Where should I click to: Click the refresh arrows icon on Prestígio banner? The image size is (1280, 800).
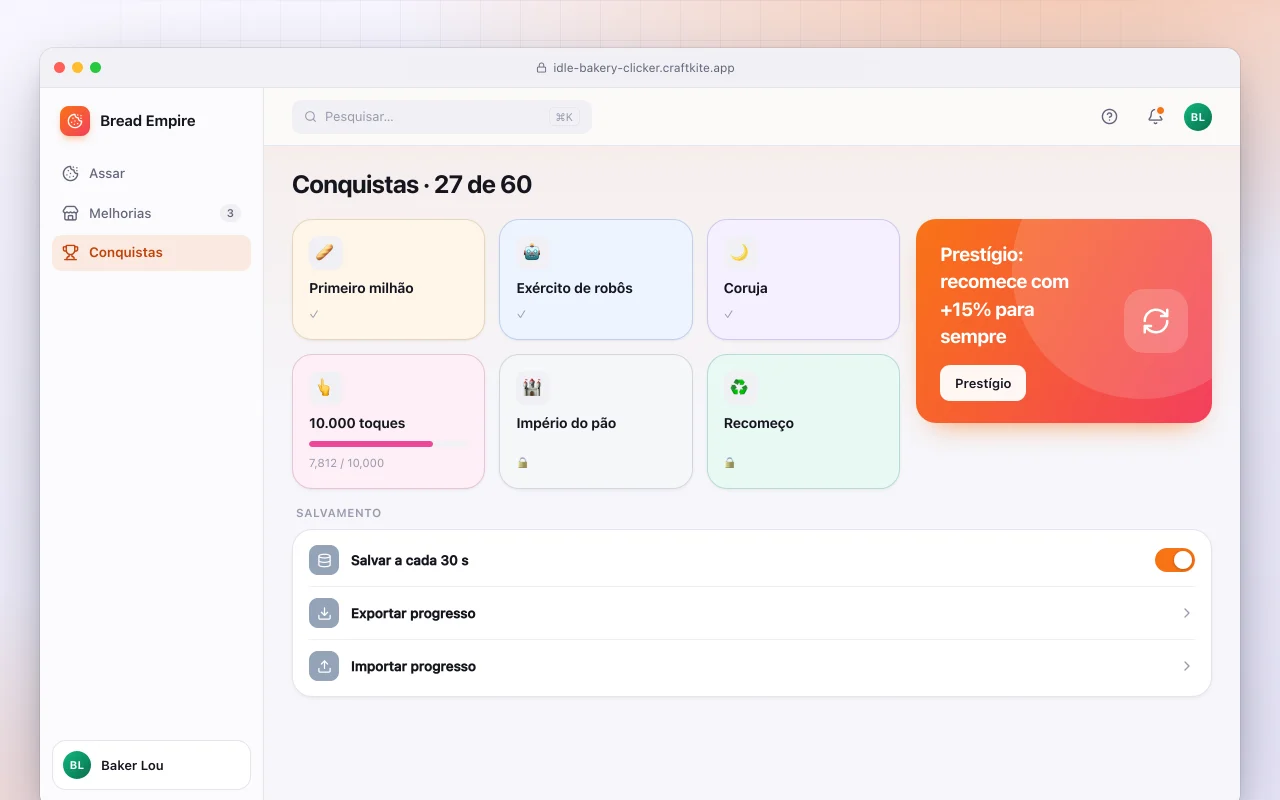[x=1156, y=321]
